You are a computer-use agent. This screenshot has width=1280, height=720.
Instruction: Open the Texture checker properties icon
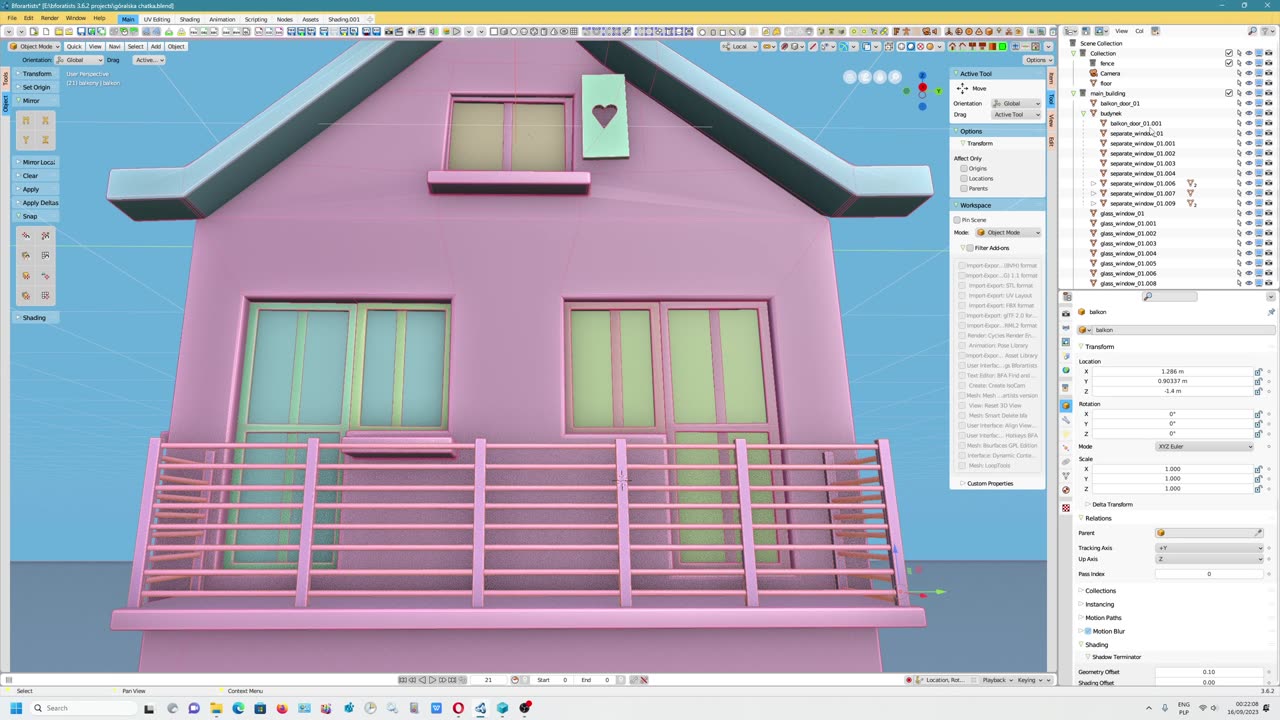click(x=1066, y=508)
